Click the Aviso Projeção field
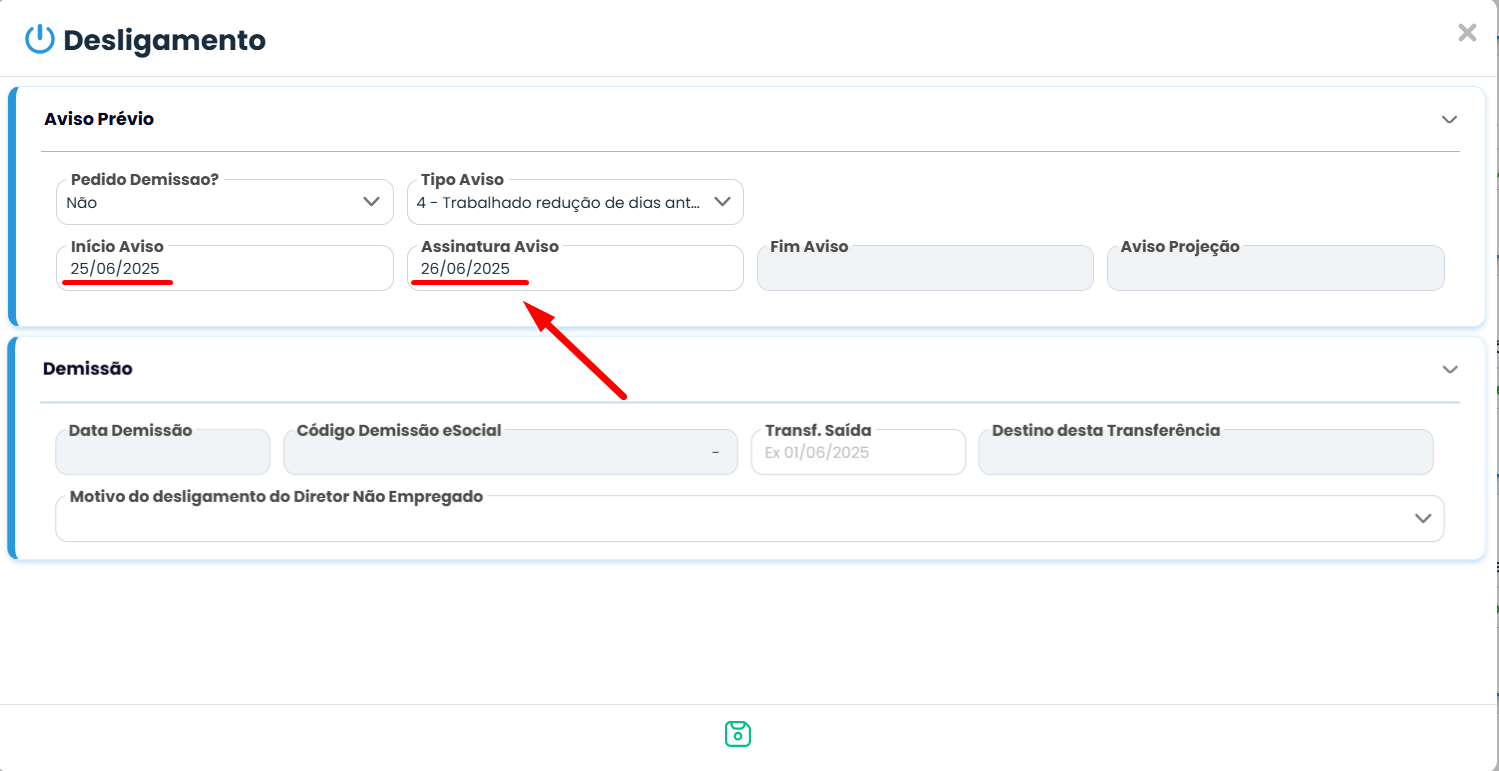Screen dimensions: 1499x771 pos(1275,270)
